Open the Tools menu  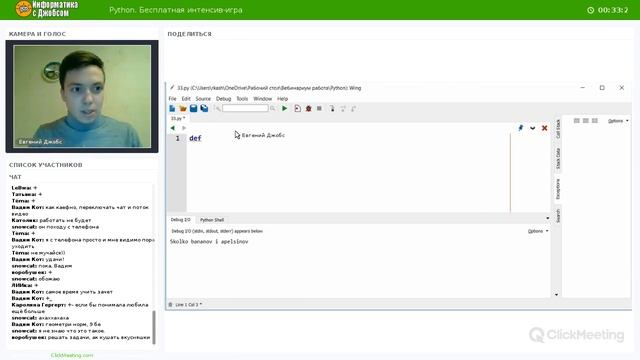[x=242, y=99]
